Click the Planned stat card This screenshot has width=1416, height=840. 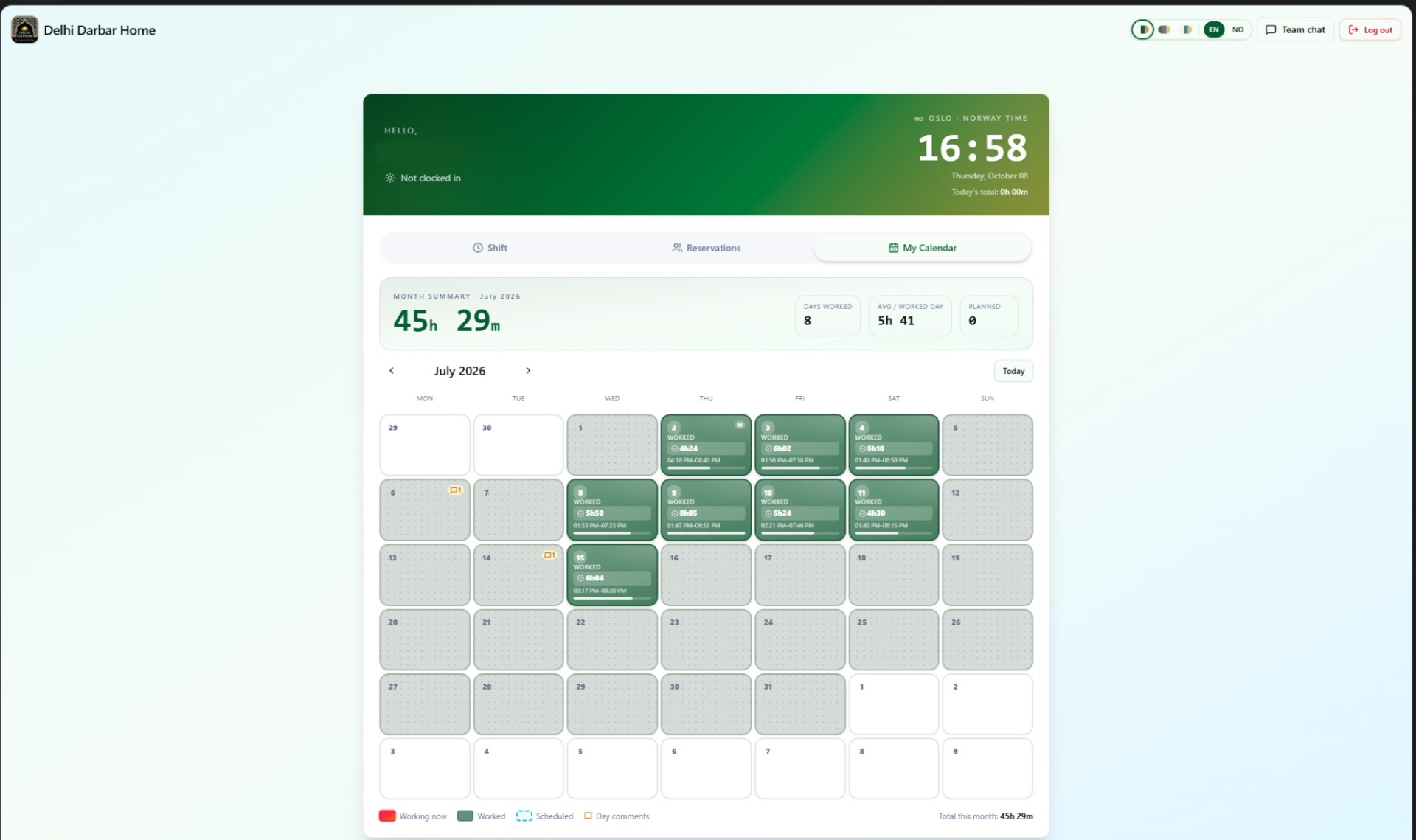point(989,316)
